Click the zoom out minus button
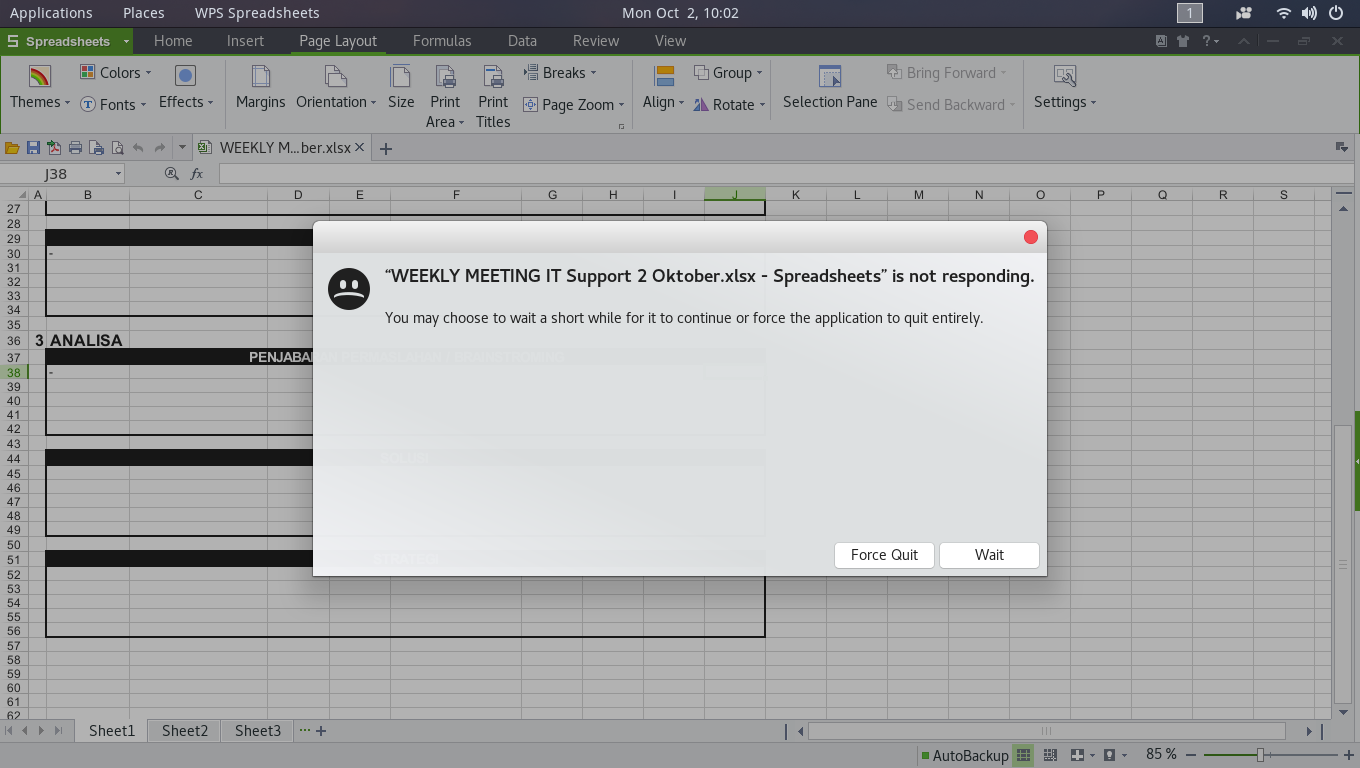Viewport: 1360px width, 768px height. [1192, 755]
